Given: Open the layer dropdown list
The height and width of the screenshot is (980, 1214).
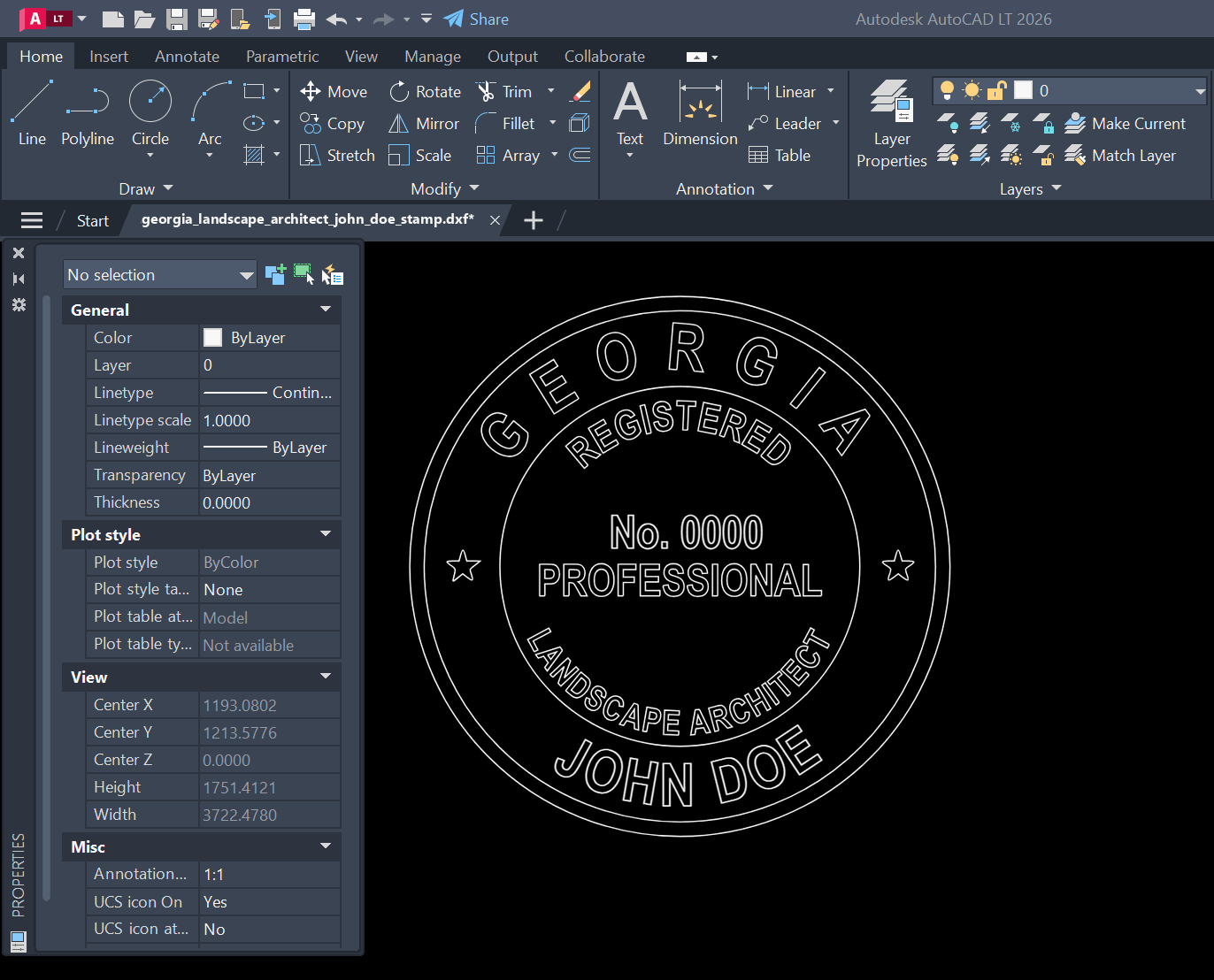Looking at the screenshot, I should pos(1200,90).
